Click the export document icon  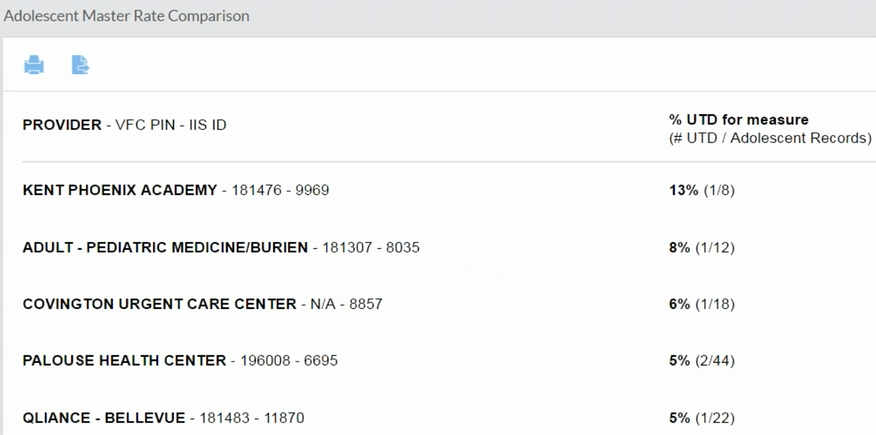(x=80, y=65)
